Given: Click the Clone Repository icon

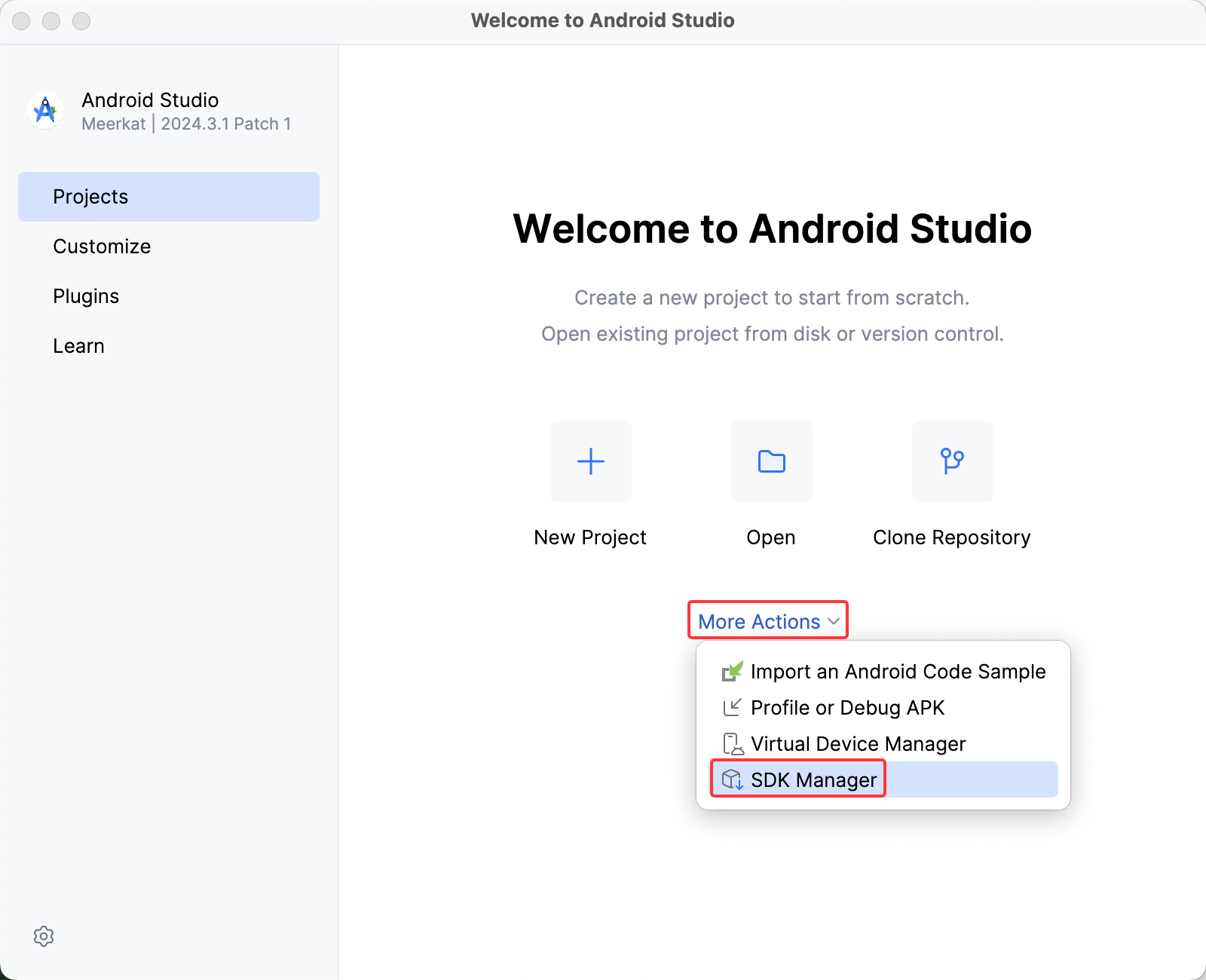Looking at the screenshot, I should (952, 461).
